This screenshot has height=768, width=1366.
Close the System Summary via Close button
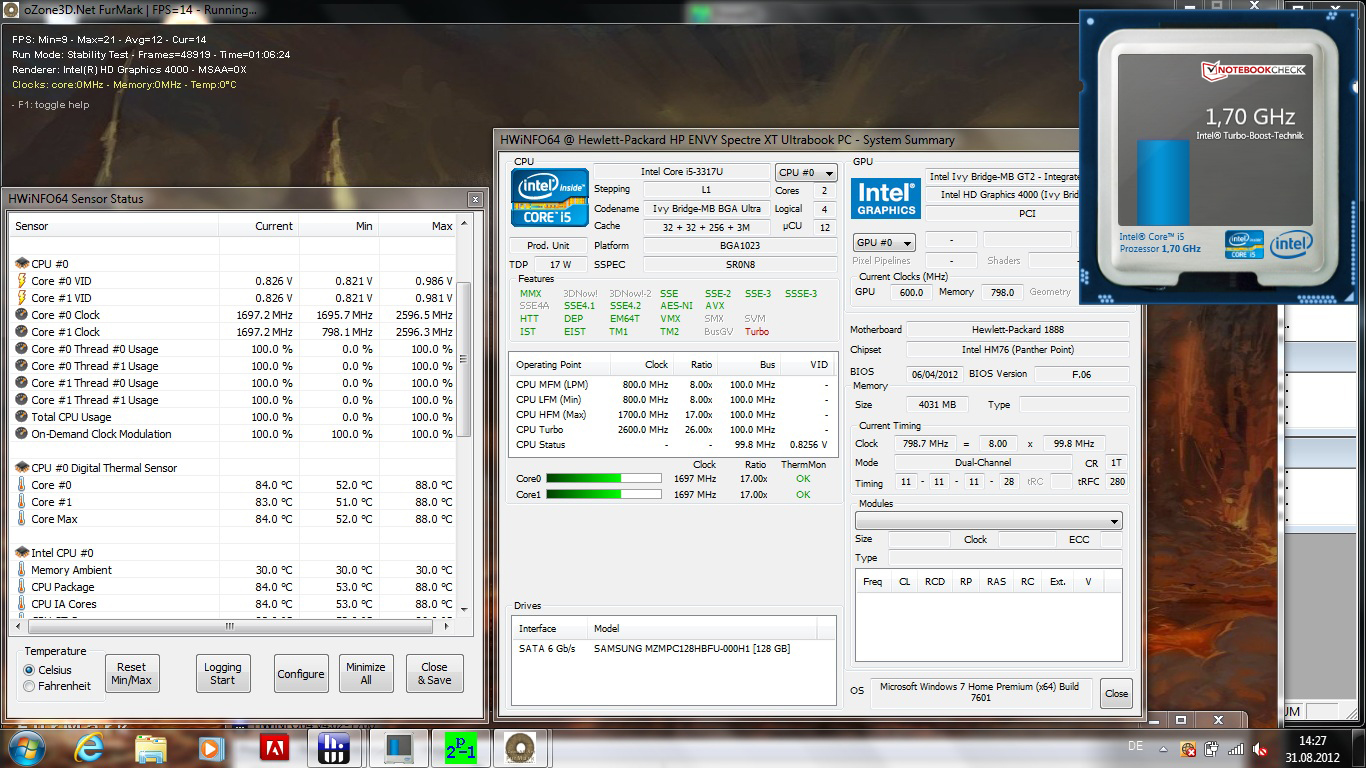tap(1116, 693)
